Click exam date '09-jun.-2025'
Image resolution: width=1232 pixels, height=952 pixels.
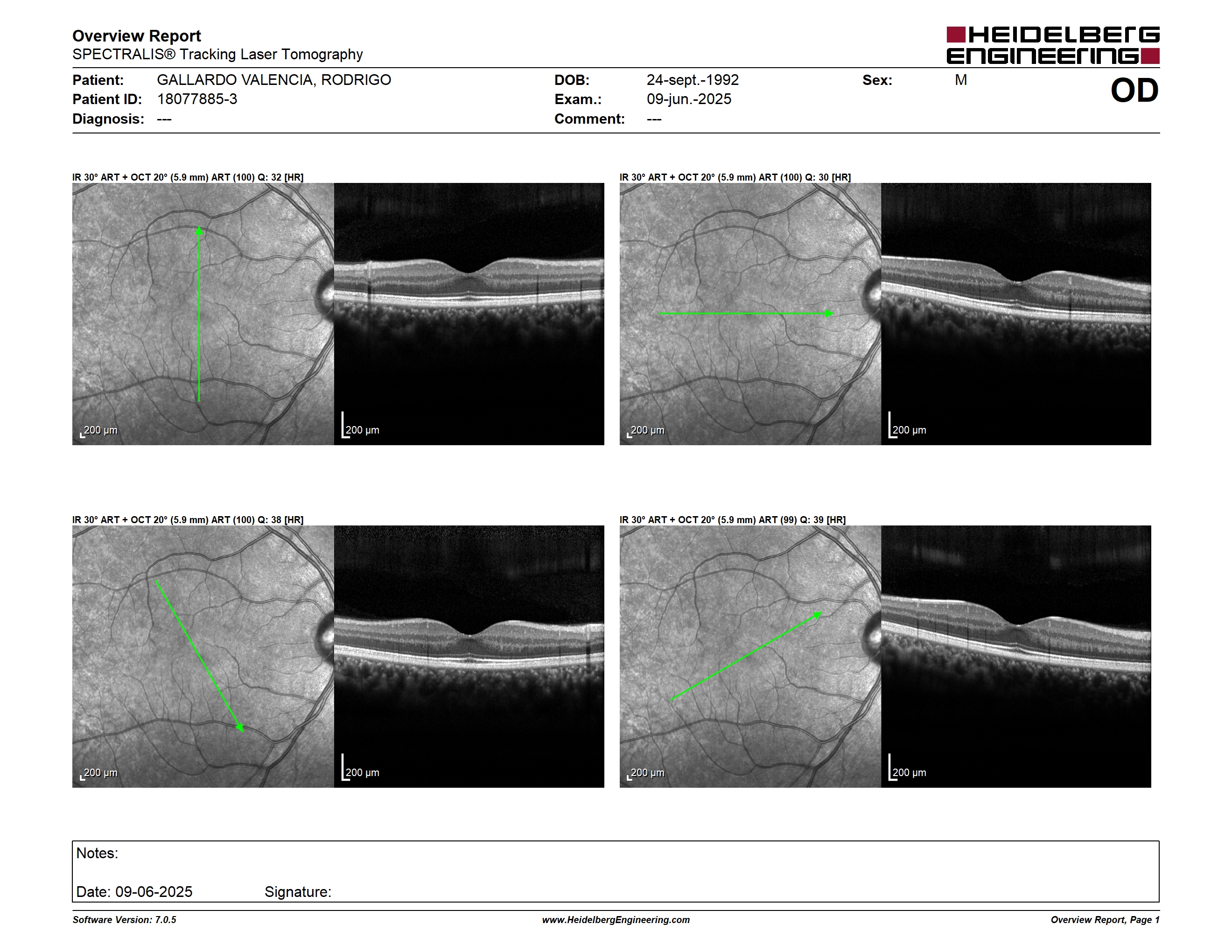click(689, 99)
